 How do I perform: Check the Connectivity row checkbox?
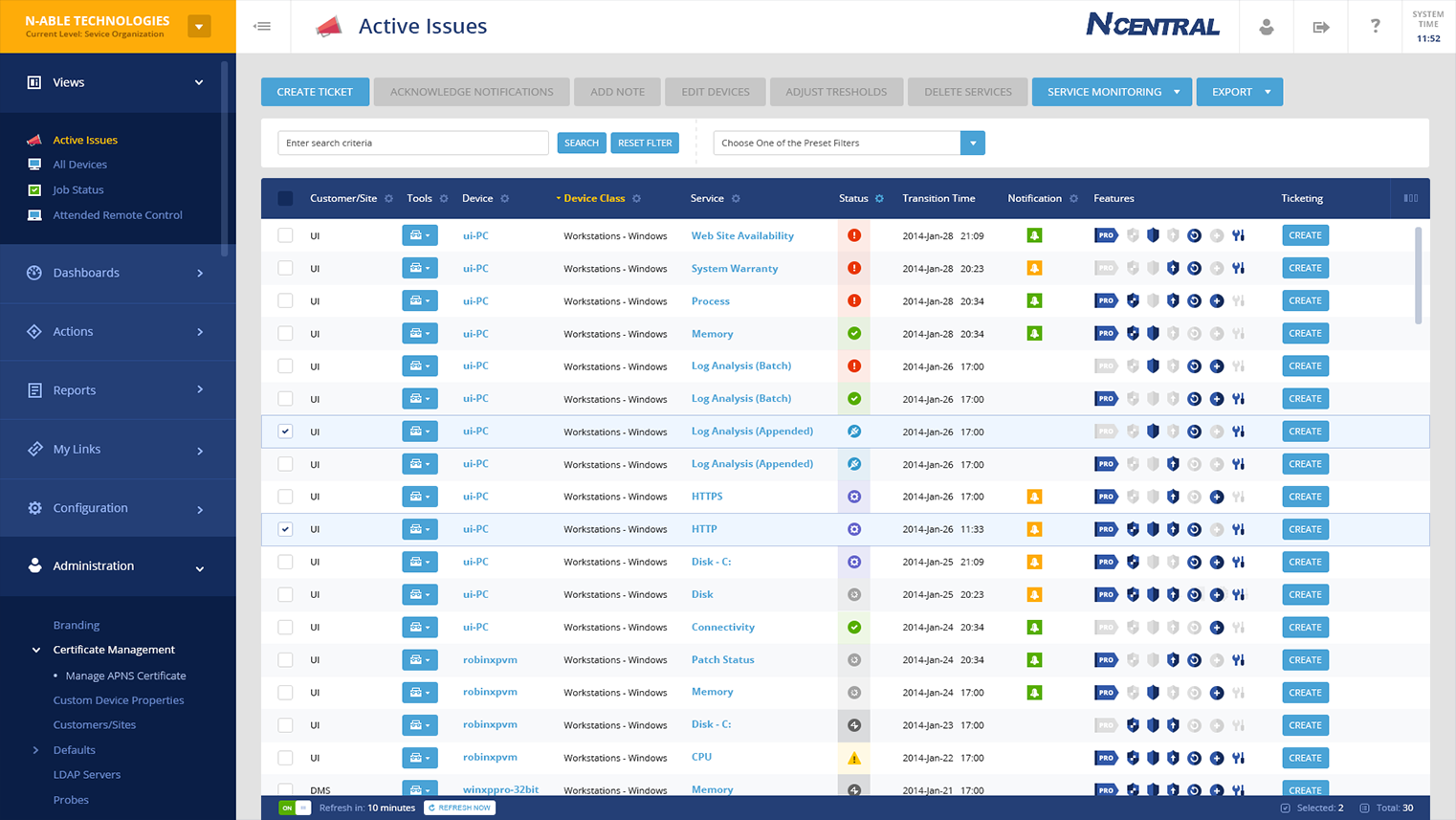tap(285, 628)
